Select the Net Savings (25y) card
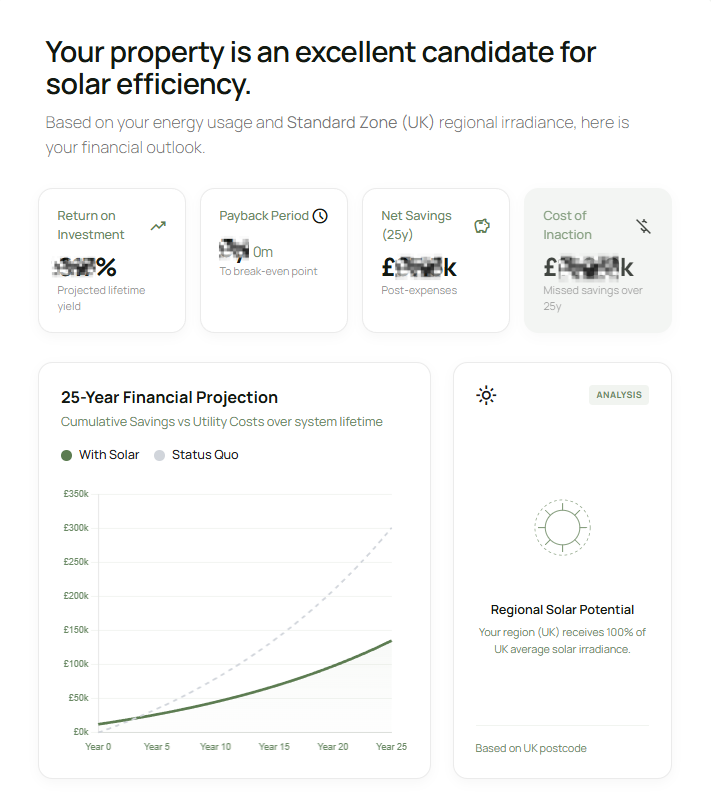711x805 pixels. point(436,260)
